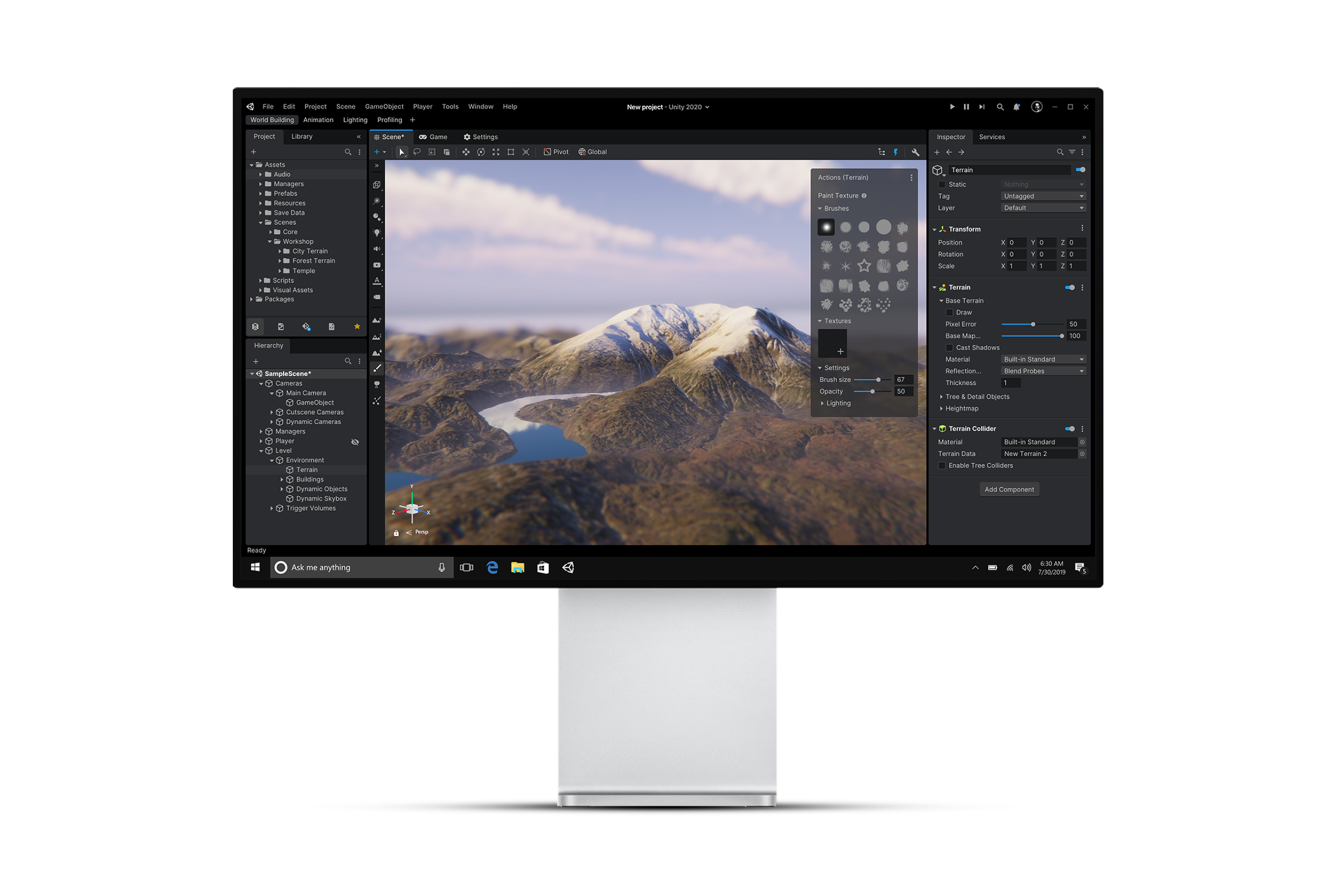The height and width of the screenshot is (896, 1334).
Task: Click the favorites star icon in Project panel
Action: tap(357, 326)
